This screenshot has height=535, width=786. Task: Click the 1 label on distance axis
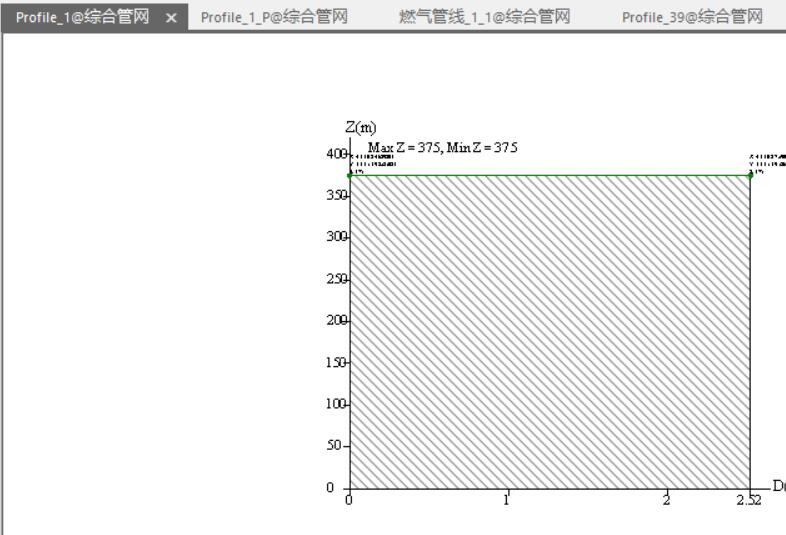[507, 500]
